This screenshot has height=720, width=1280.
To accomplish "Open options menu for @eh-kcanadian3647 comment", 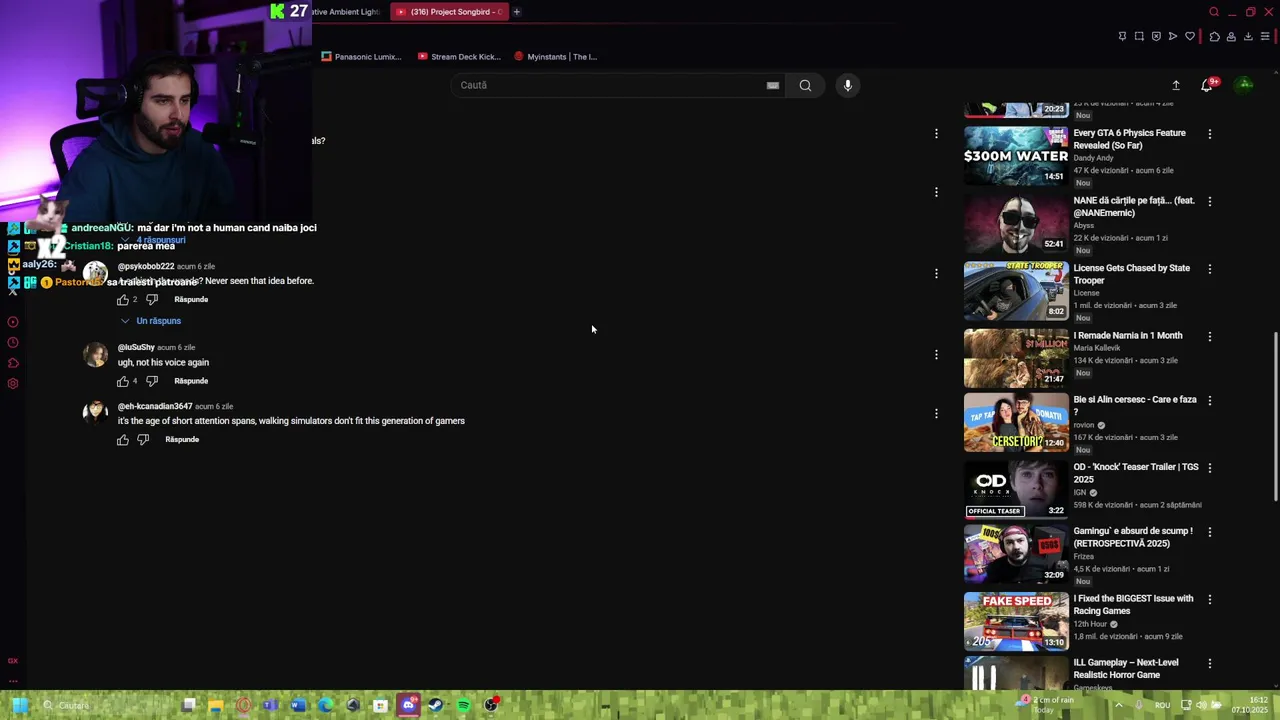I will [x=936, y=413].
